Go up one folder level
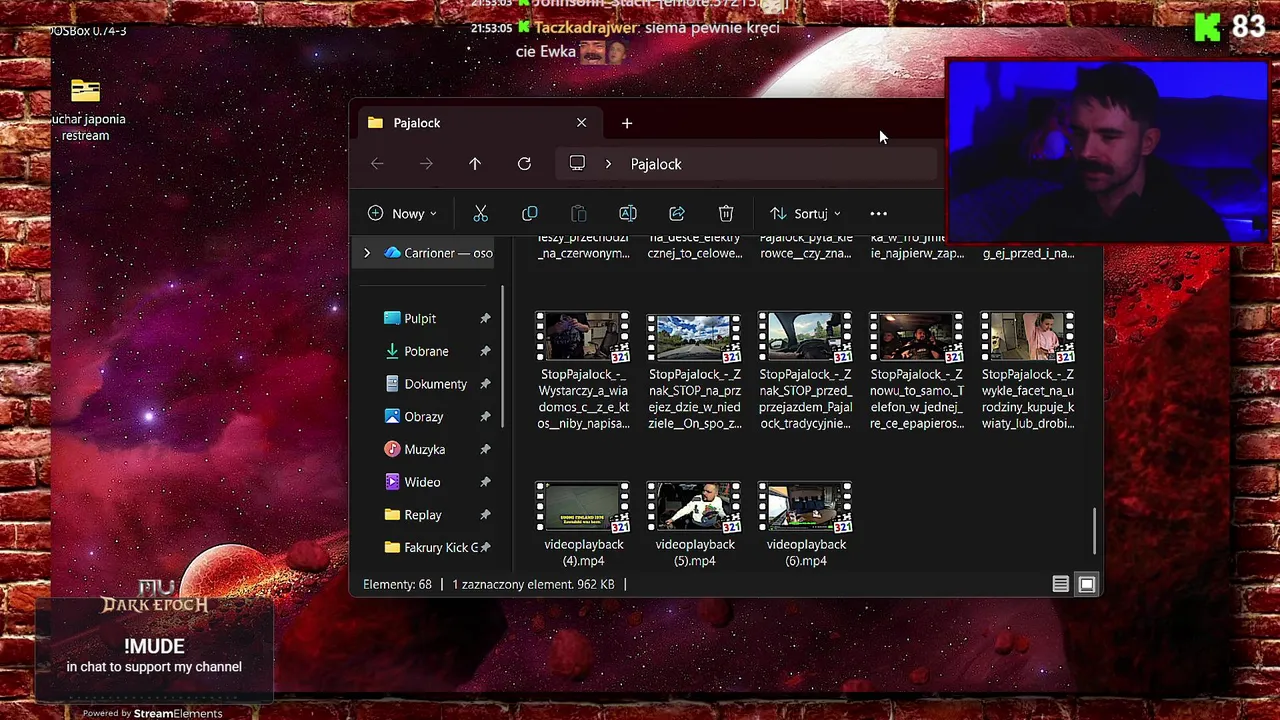Viewport: 1280px width, 720px height. (475, 164)
